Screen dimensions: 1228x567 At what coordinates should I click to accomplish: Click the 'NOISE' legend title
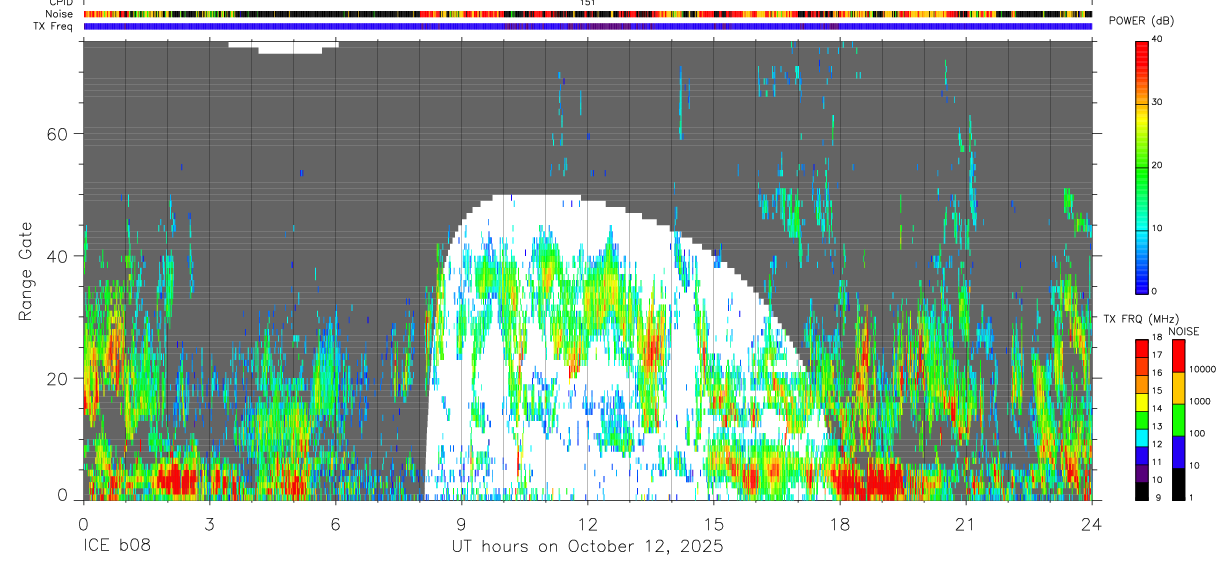(1184, 331)
